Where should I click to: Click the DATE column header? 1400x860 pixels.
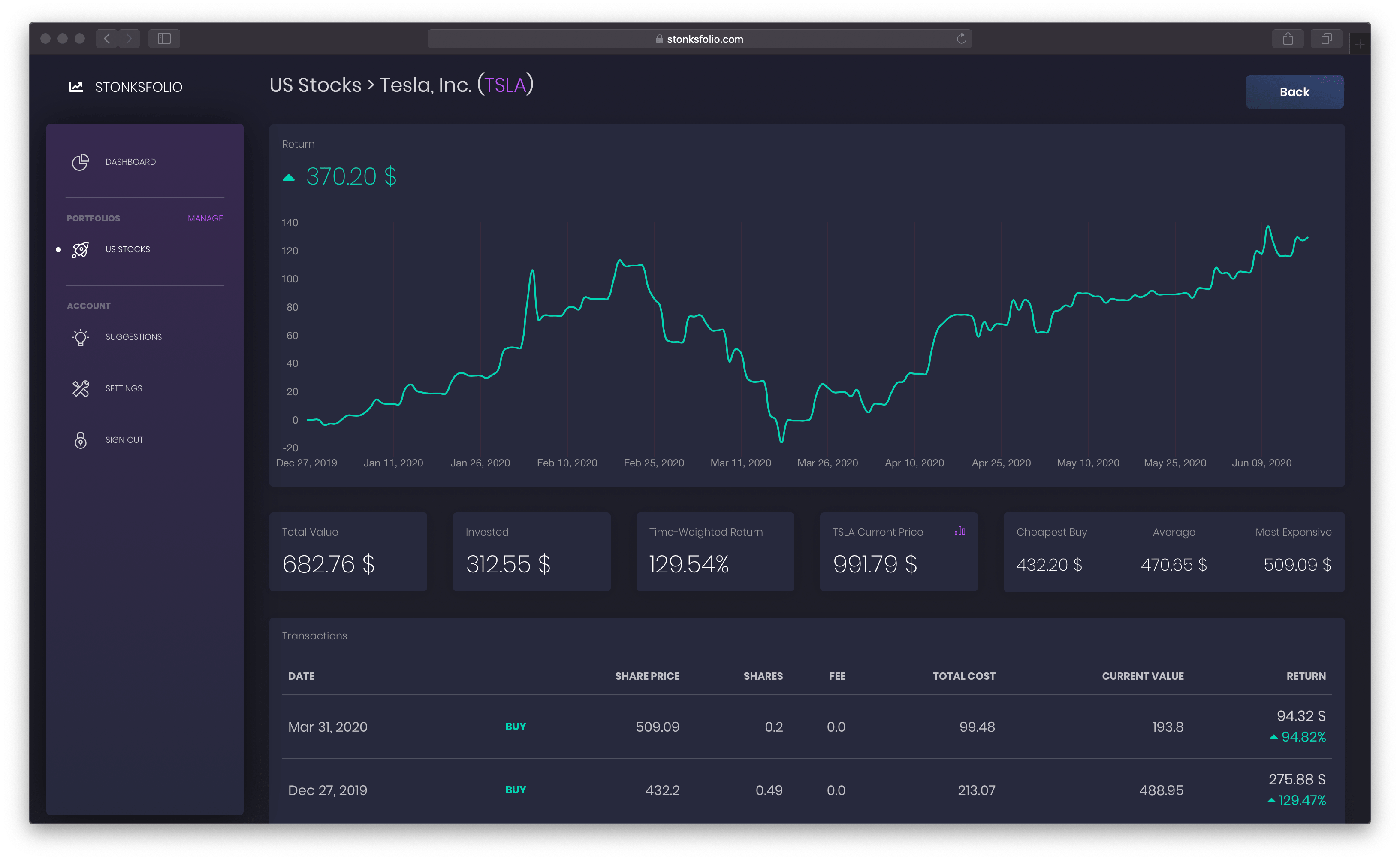(x=301, y=676)
